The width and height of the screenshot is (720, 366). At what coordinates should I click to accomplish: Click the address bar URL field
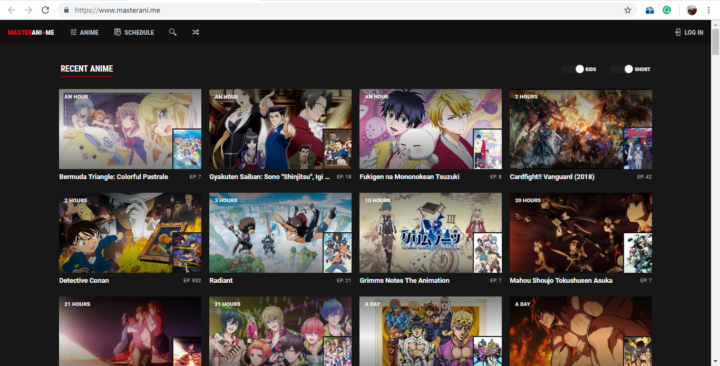click(x=347, y=10)
